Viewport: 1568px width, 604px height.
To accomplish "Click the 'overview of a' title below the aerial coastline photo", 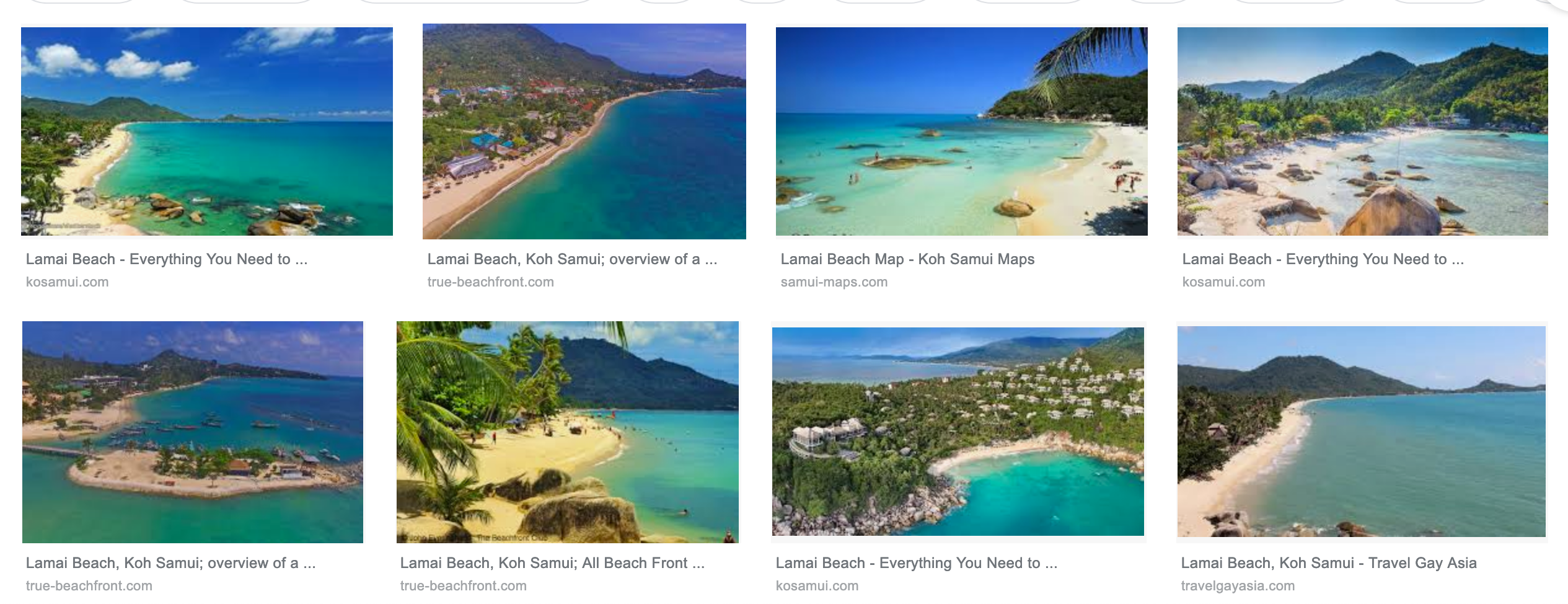I will [572, 259].
